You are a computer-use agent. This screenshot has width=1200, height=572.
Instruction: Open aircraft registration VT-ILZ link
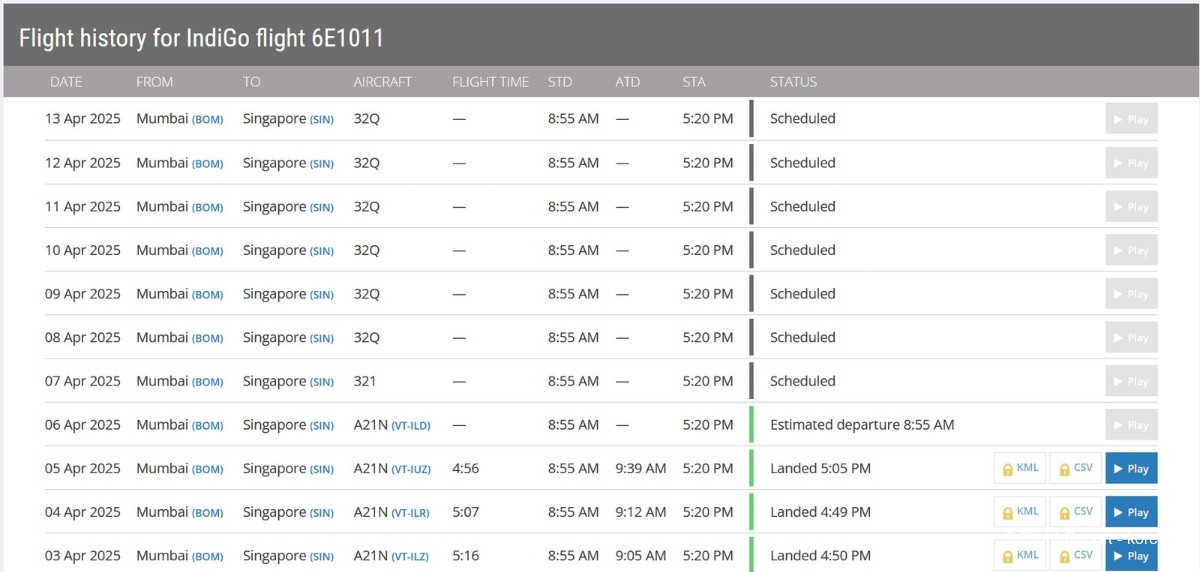tap(410, 557)
